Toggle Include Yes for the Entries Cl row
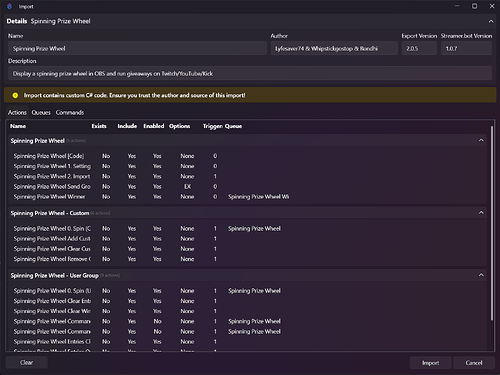Screen dimensions: 500x375 click(x=132, y=342)
